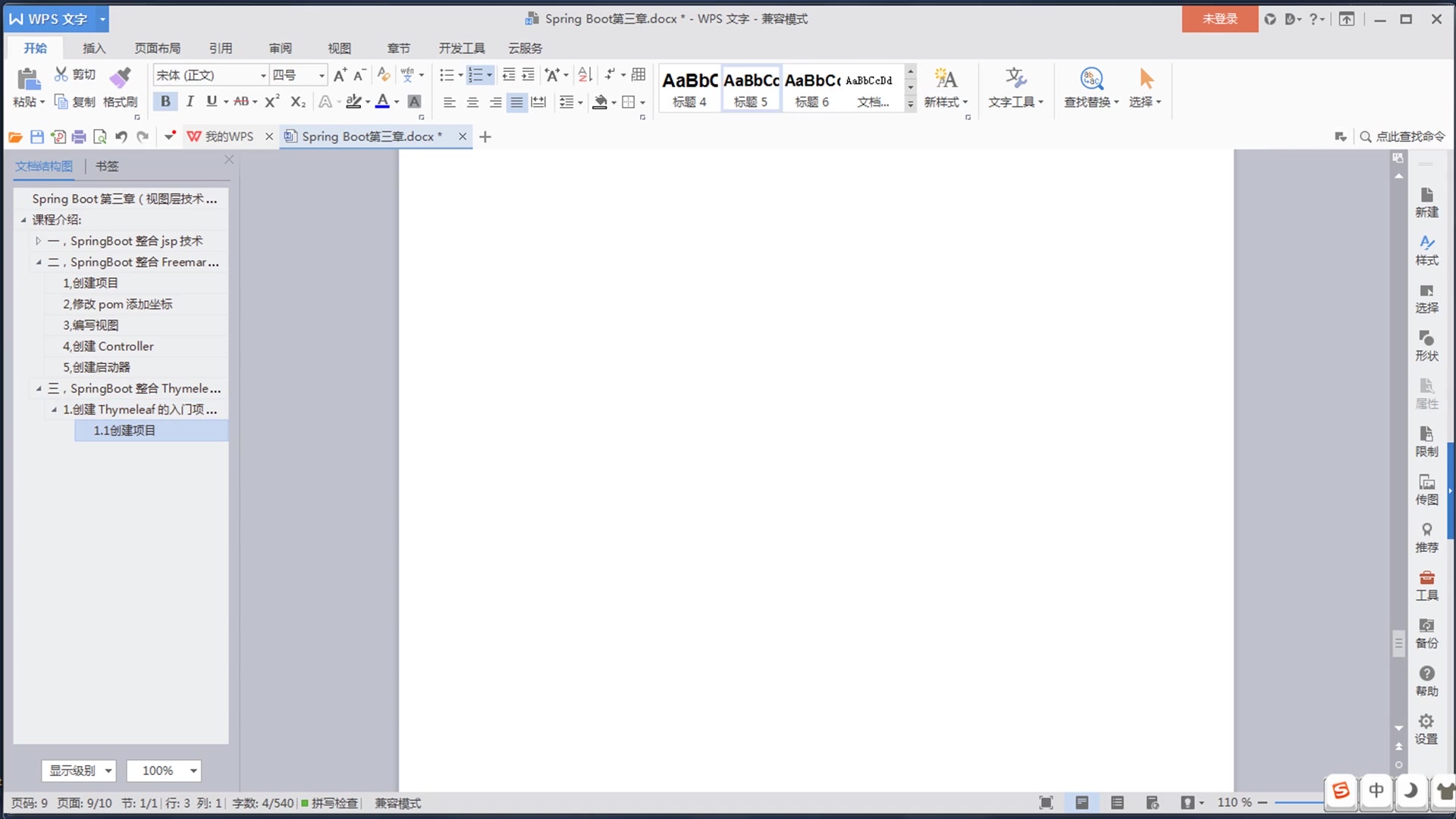
Task: Open the Text Tools menu
Action: tap(1015, 88)
